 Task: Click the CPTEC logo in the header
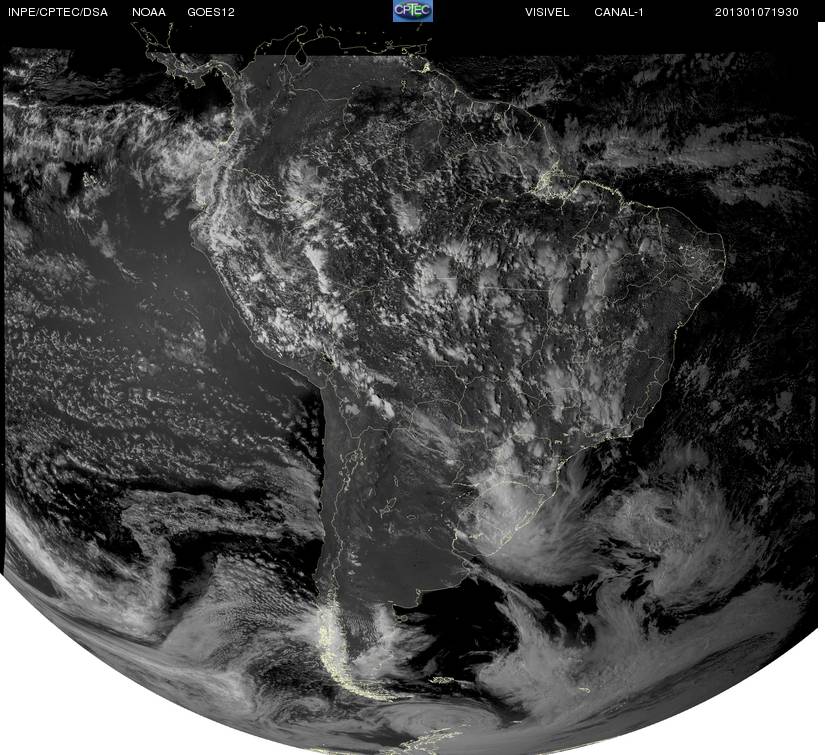(413, 11)
